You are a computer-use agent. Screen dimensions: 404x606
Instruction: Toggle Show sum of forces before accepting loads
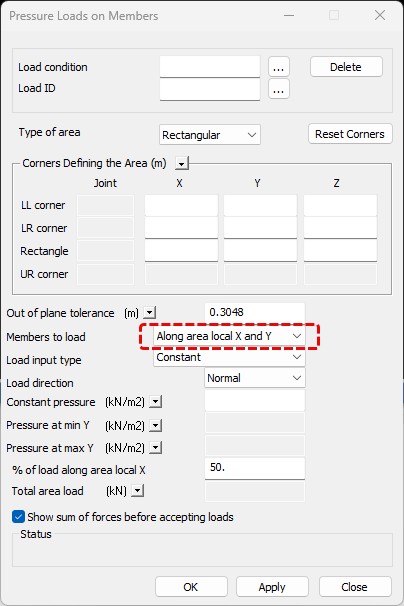(18, 517)
